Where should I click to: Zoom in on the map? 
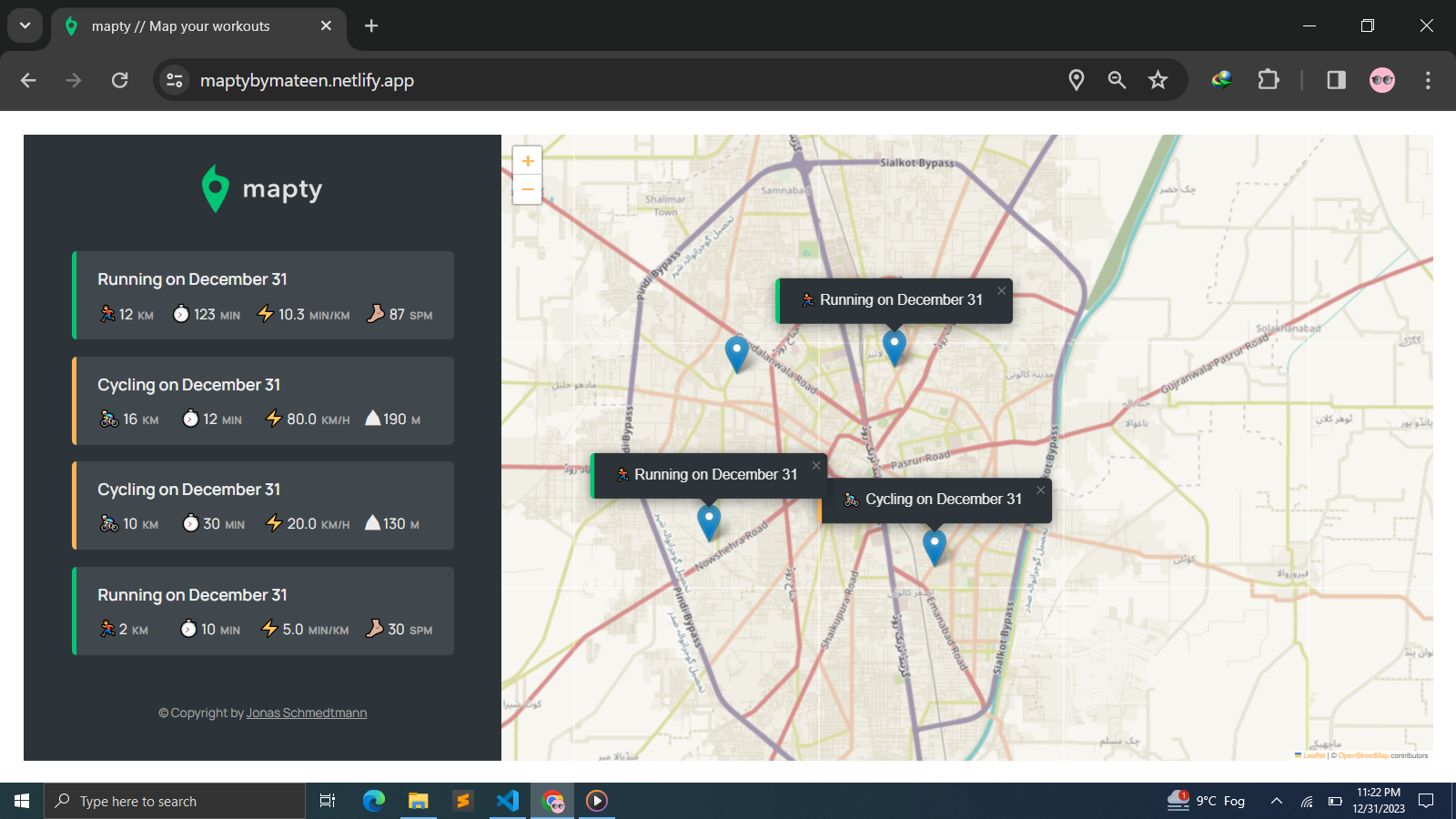527,161
